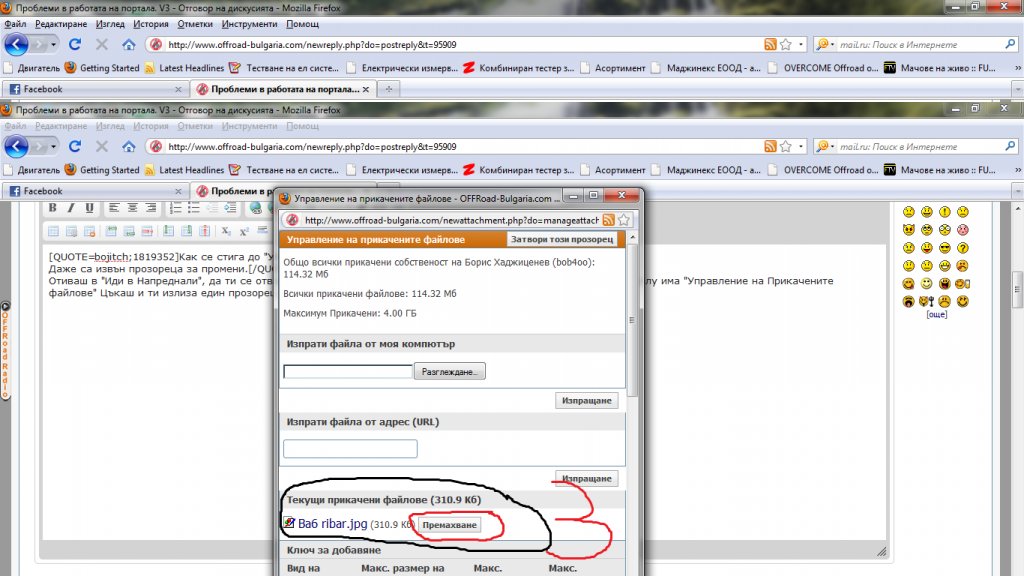1024x576 pixels.
Task: Click the Home icon in top navigation bar
Action: pyautogui.click(x=129, y=44)
